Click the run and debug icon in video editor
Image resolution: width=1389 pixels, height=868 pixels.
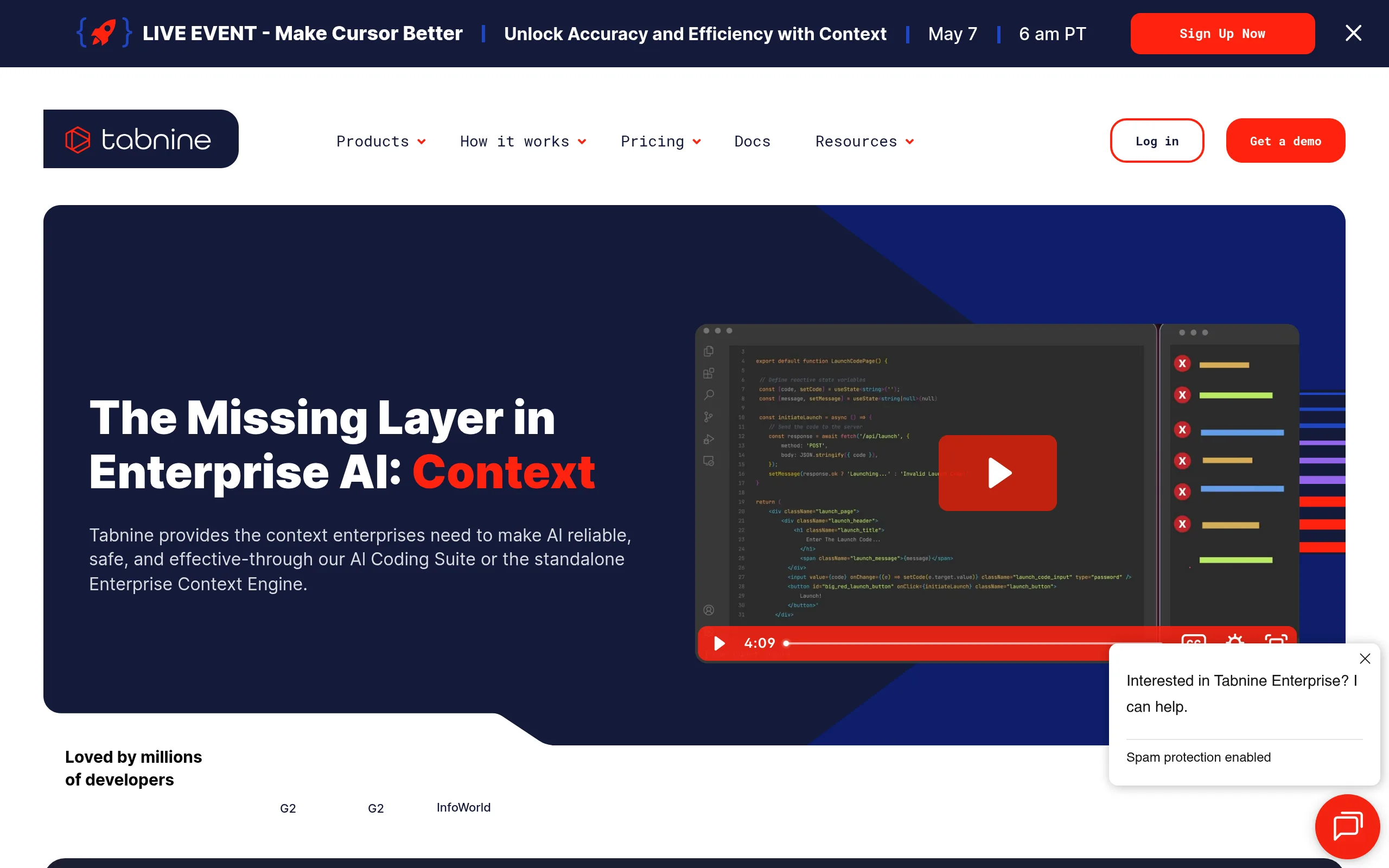tap(708, 439)
